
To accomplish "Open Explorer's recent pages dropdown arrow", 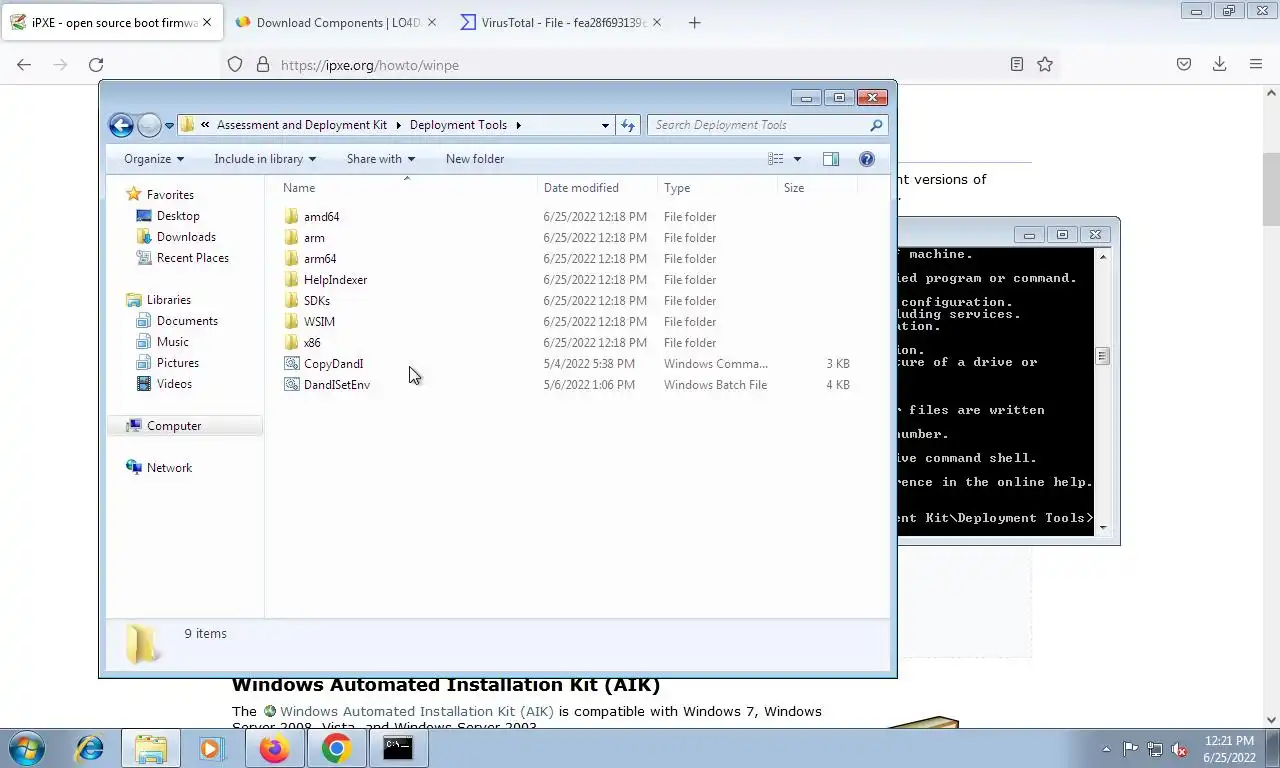I will point(169,125).
